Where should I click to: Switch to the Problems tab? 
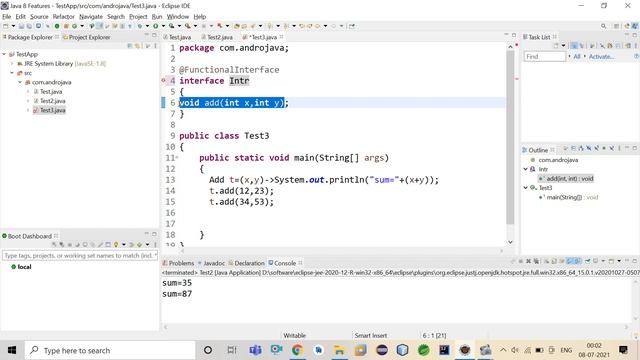tap(178, 263)
